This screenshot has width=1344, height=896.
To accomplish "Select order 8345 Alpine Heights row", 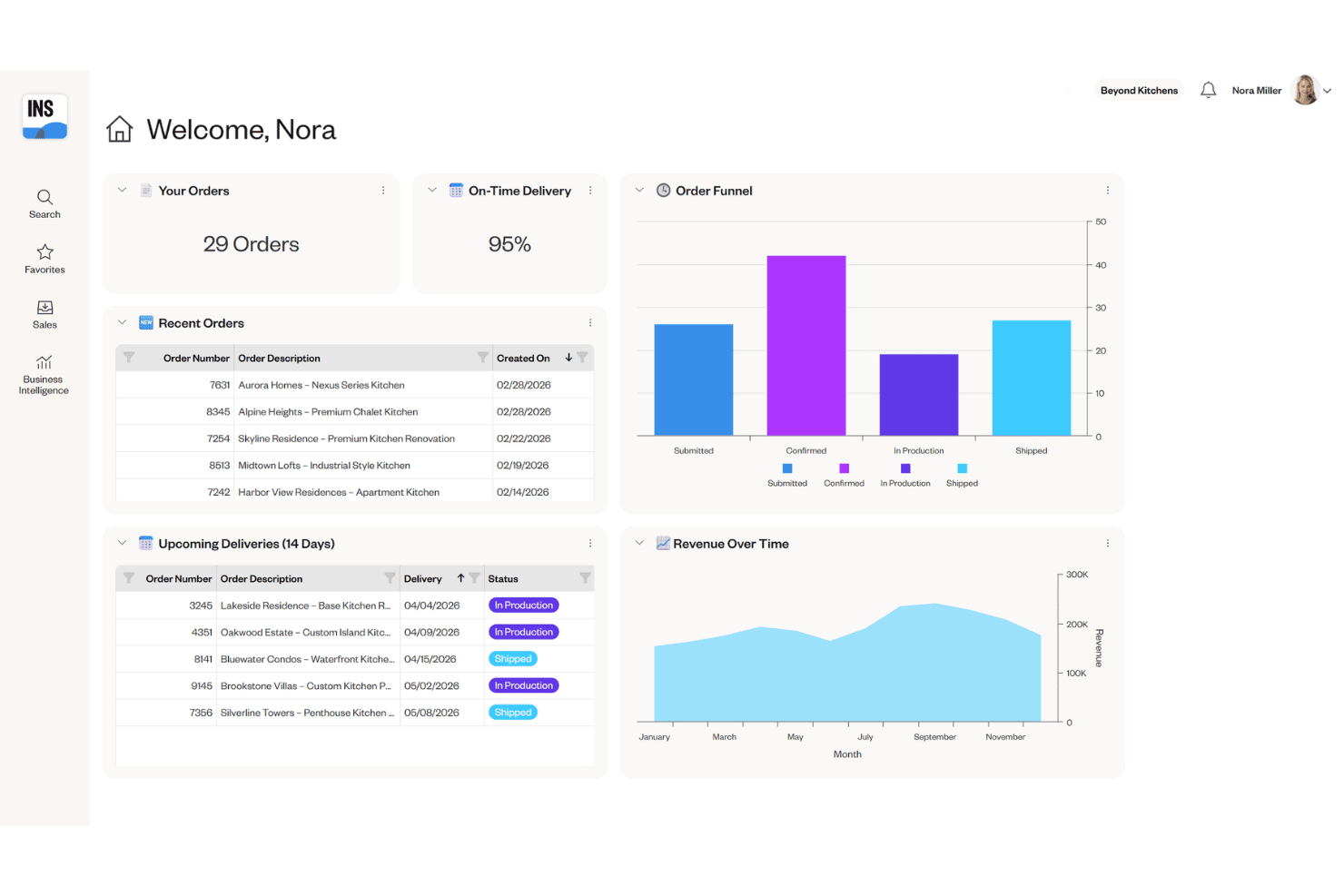I will point(355,411).
